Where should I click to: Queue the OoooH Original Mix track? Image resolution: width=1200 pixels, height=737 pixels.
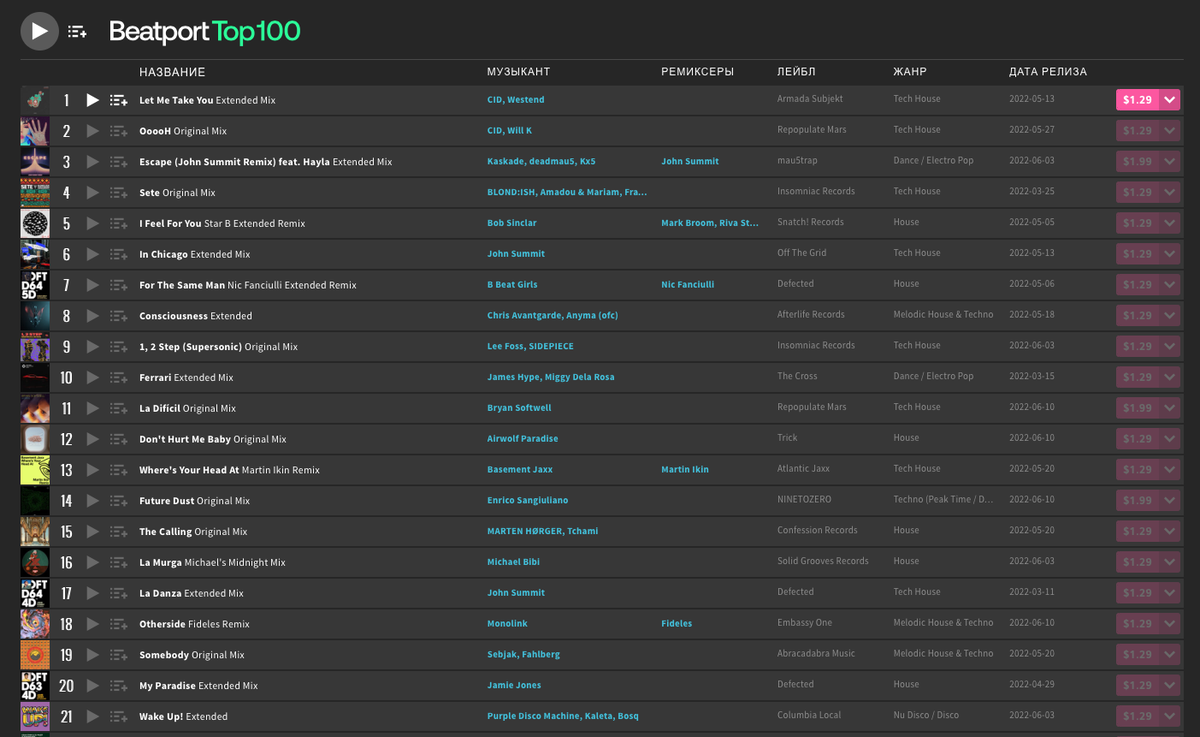(x=119, y=131)
